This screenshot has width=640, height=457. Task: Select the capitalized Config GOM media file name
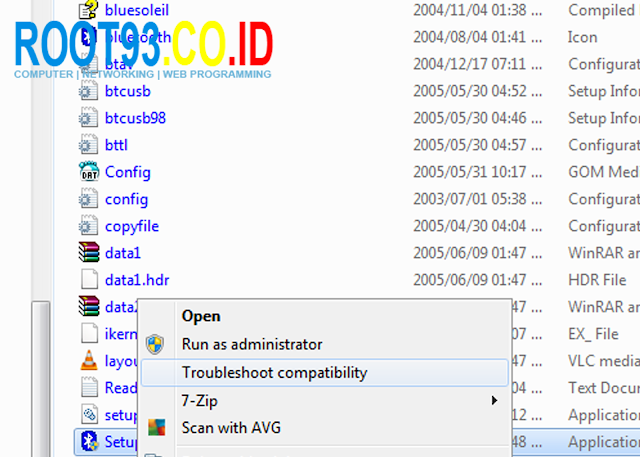coord(128,172)
